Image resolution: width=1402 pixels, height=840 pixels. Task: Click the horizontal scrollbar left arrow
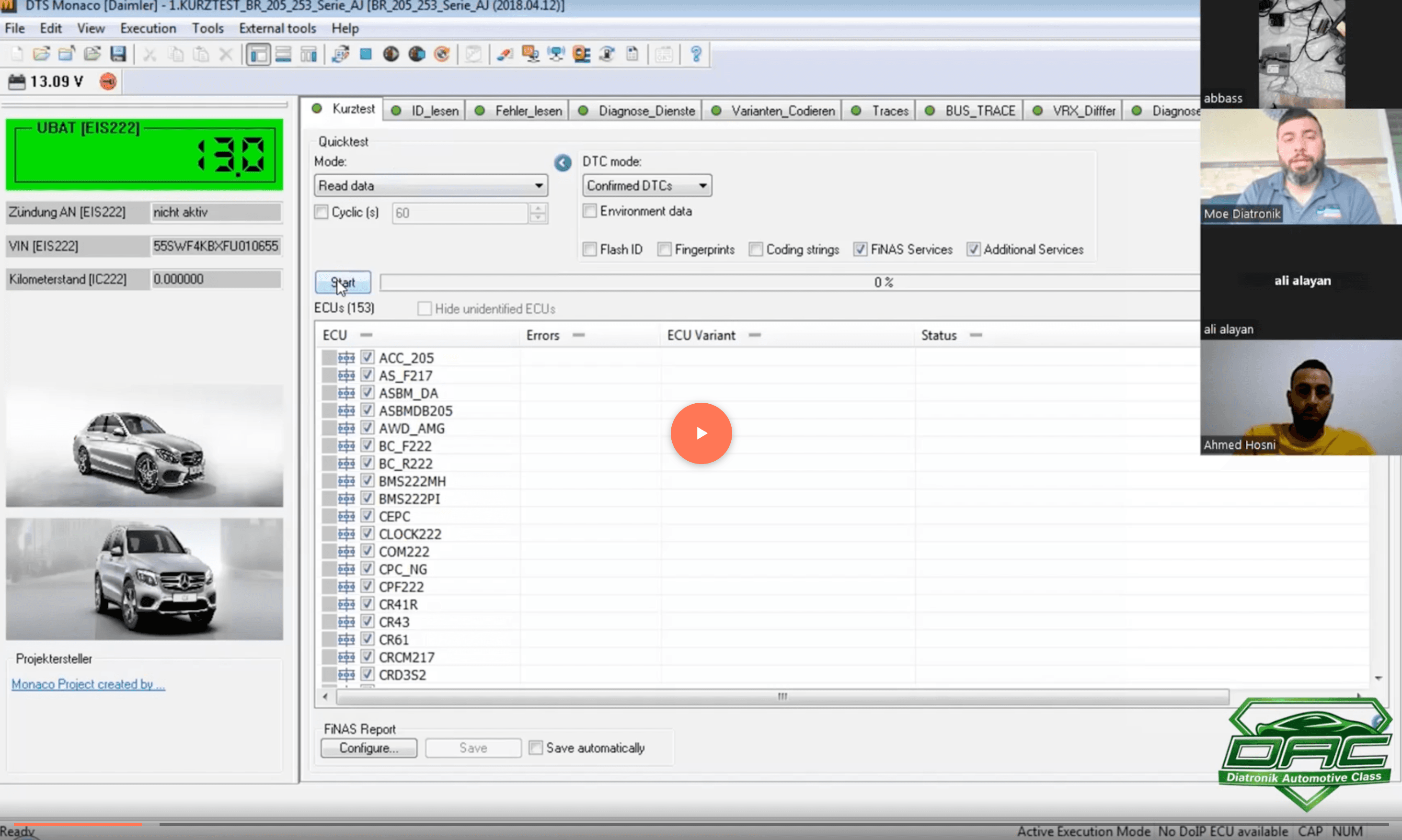[325, 696]
